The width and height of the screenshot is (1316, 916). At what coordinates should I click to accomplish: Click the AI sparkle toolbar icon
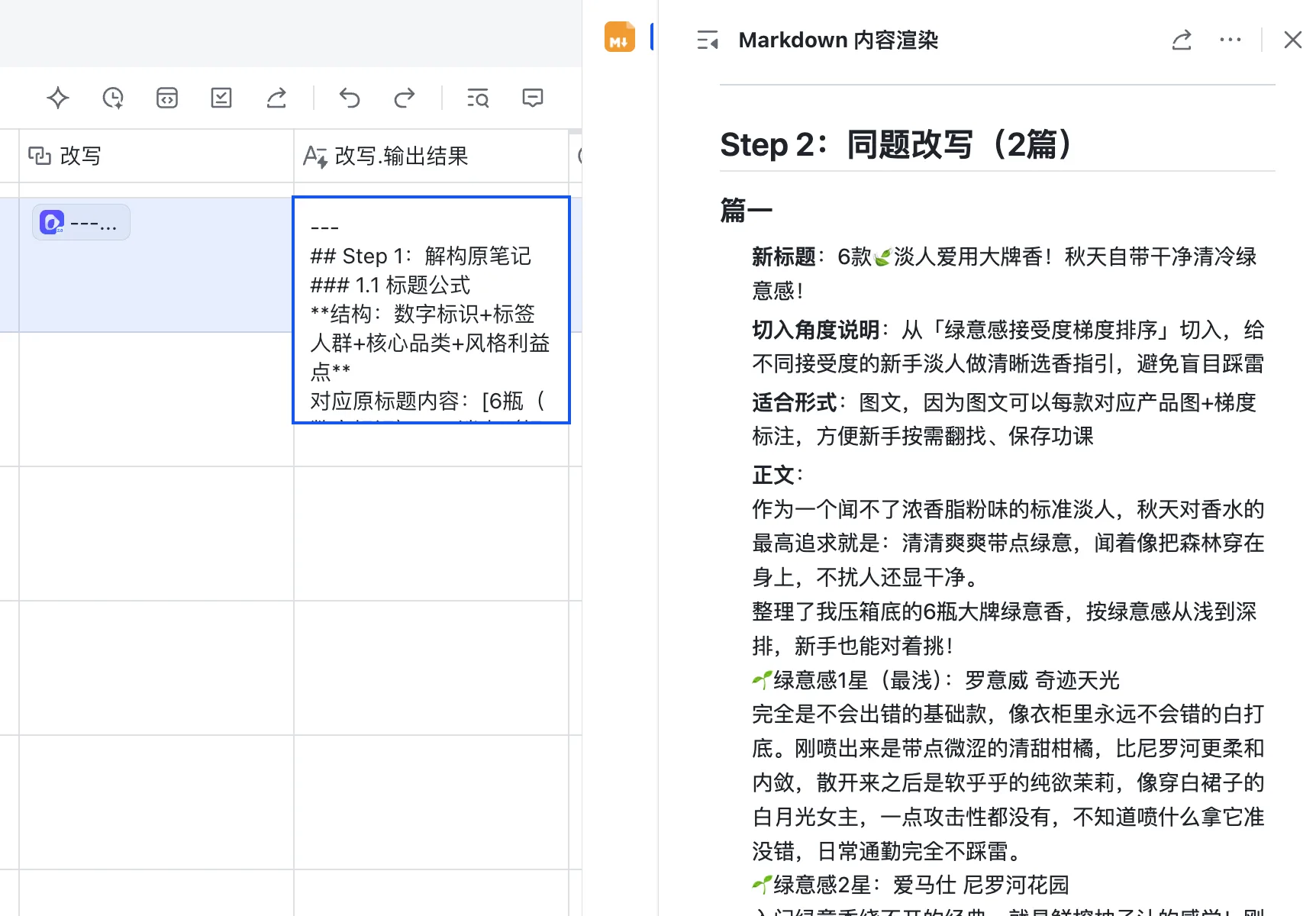coord(58,98)
